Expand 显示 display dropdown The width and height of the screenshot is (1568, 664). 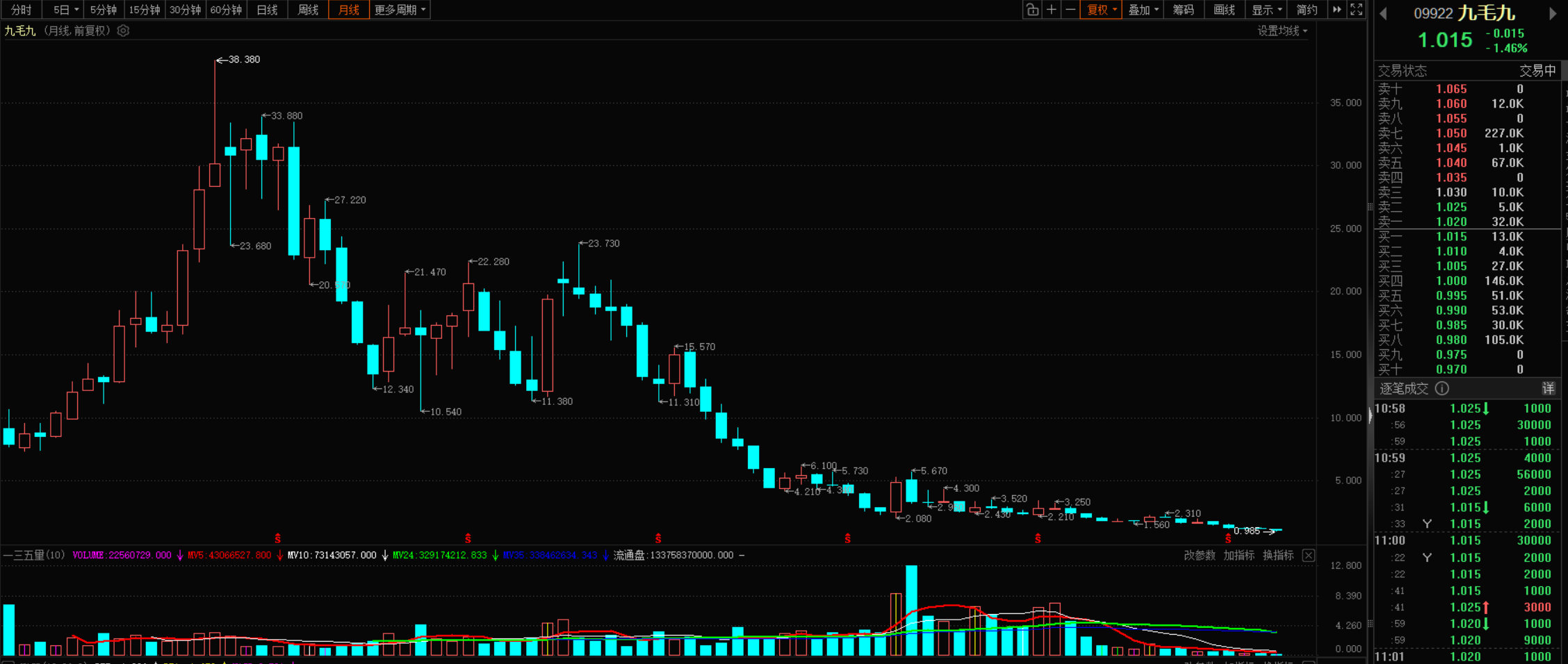[x=1266, y=10]
